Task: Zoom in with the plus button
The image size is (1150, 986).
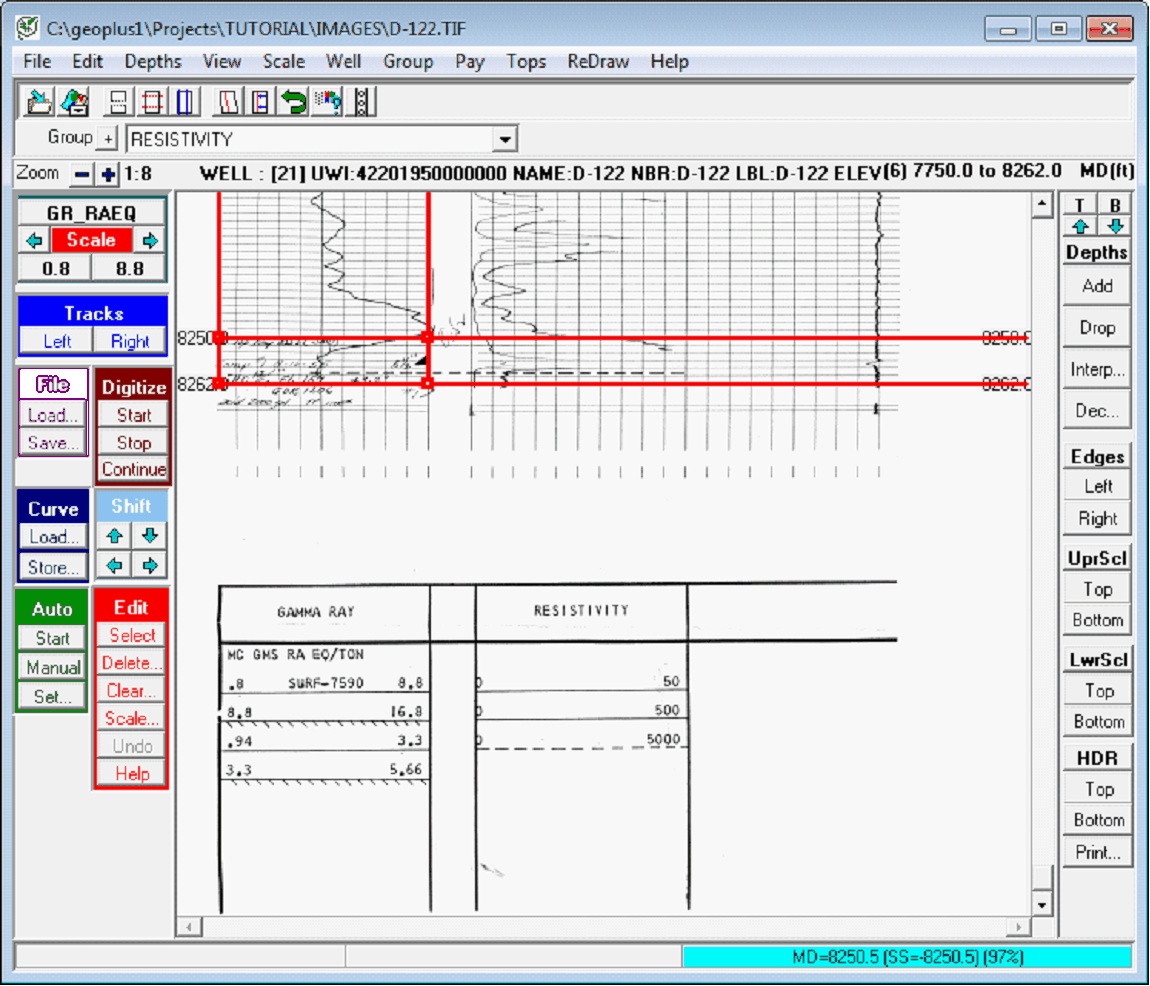Action: point(108,174)
